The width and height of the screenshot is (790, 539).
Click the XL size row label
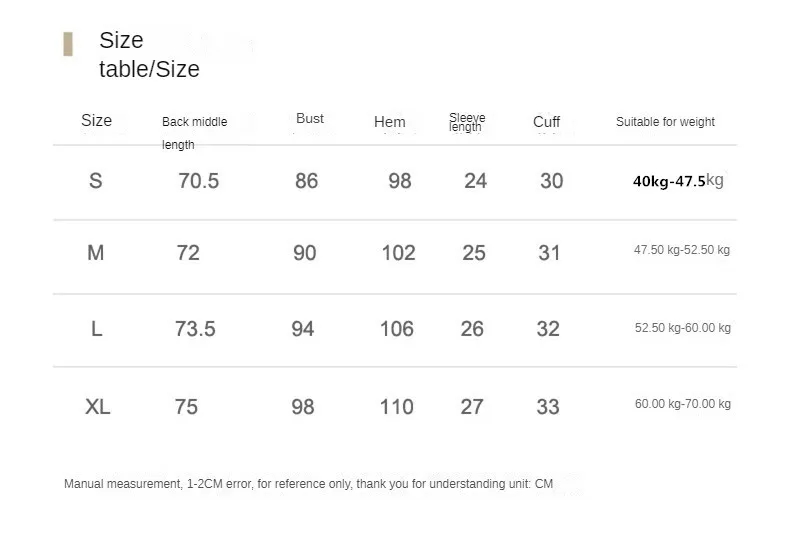pos(98,407)
